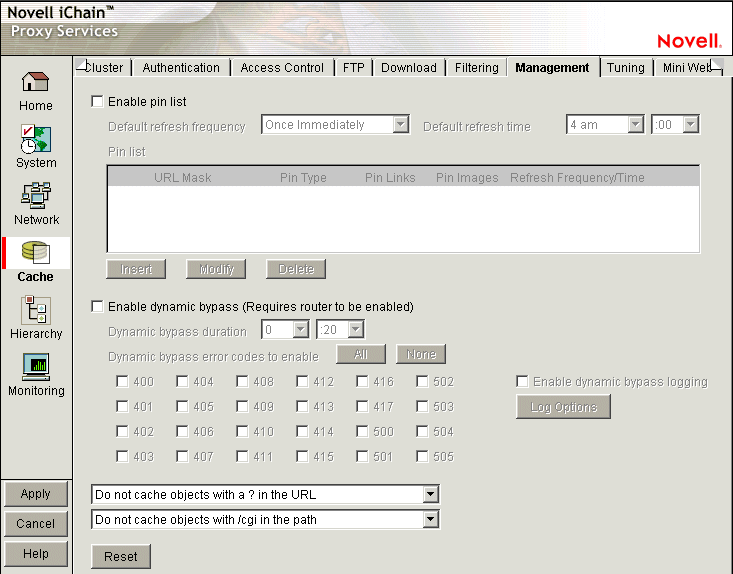The height and width of the screenshot is (574, 733).
Task: Toggle Enable dynamic bypass checkbox
Action: [x=97, y=307]
